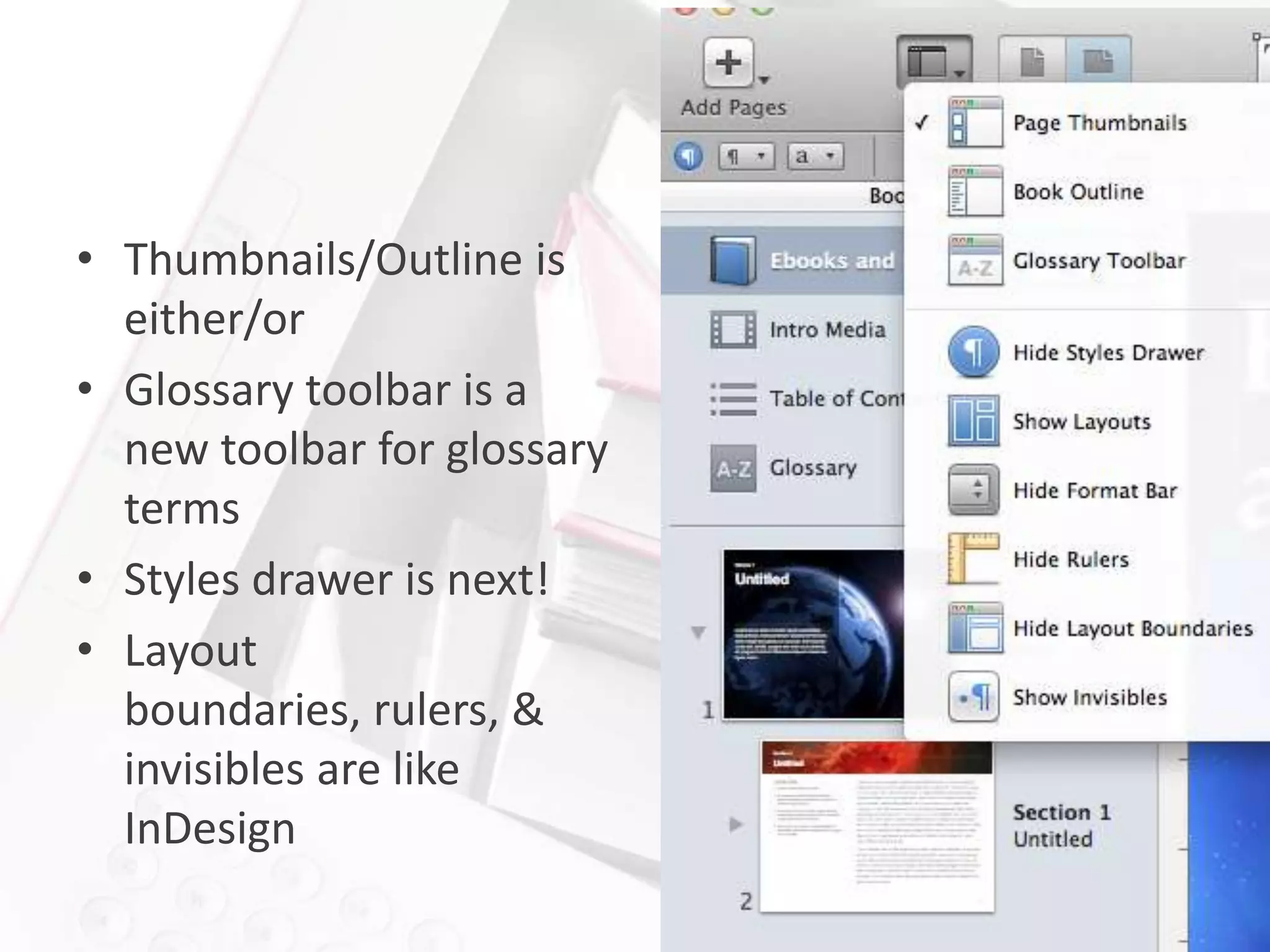This screenshot has height=952, width=1270.
Task: Click the Show Layouts icon
Action: 974,421
